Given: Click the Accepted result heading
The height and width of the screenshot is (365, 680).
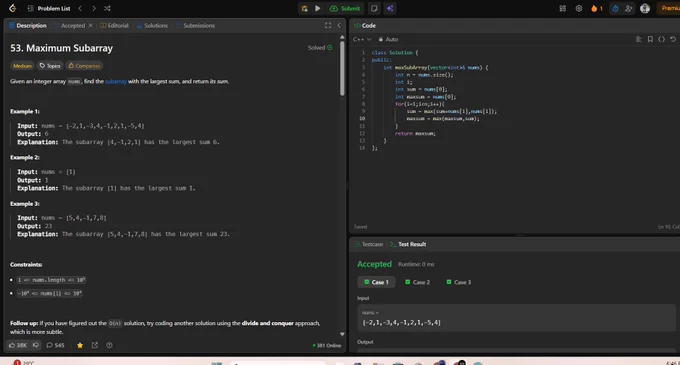Looking at the screenshot, I should 374,264.
